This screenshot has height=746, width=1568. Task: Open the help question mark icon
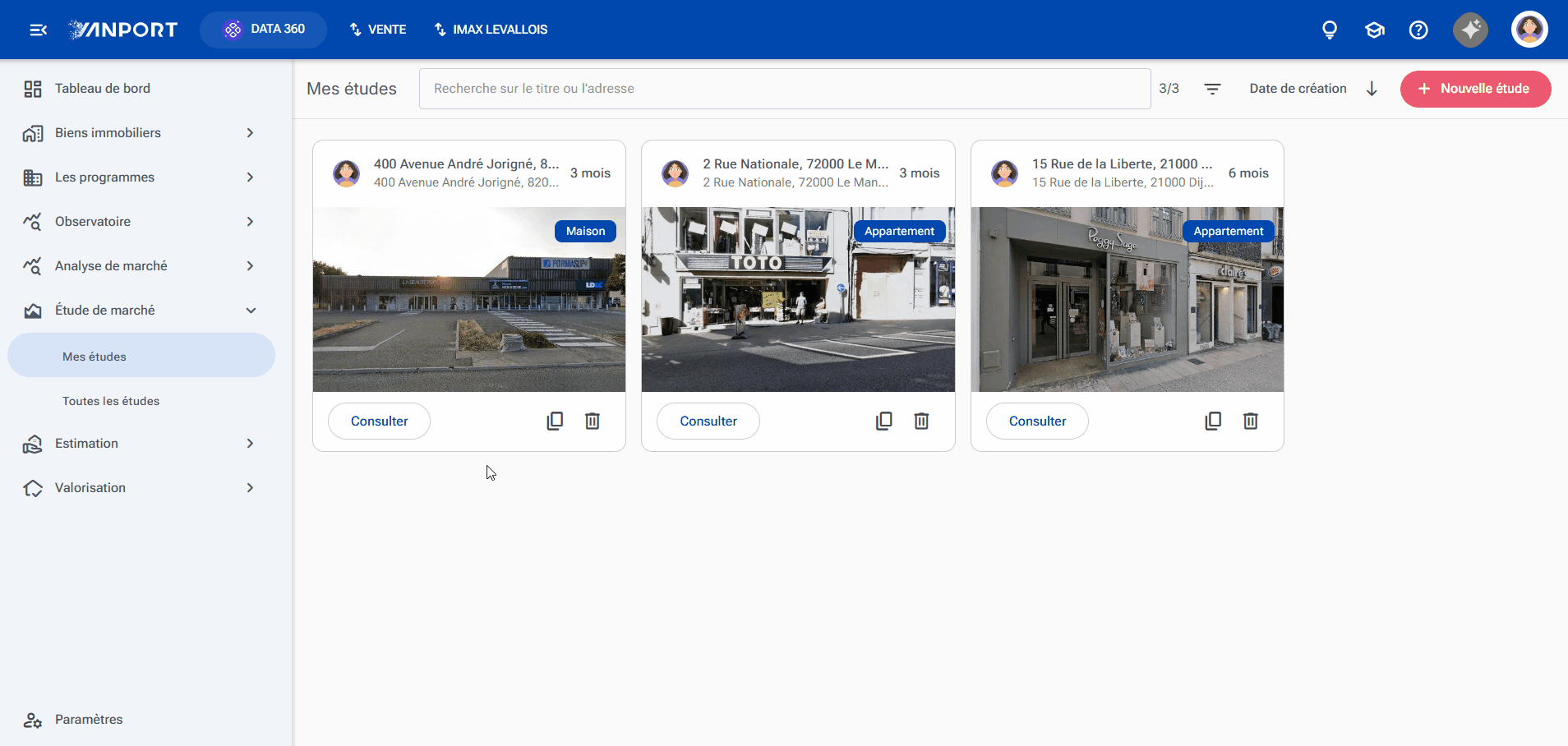tap(1418, 30)
